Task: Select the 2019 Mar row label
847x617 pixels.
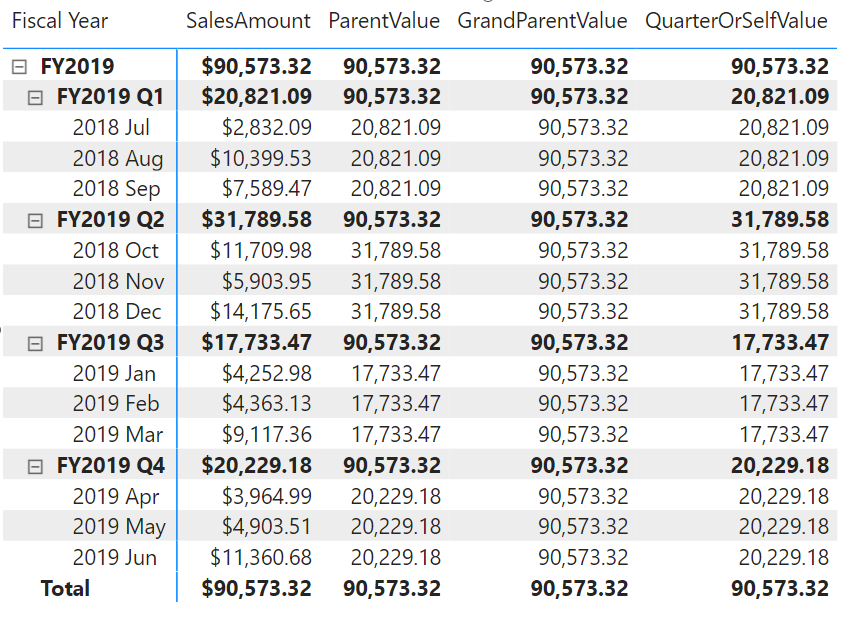Action: pyautogui.click(x=118, y=434)
